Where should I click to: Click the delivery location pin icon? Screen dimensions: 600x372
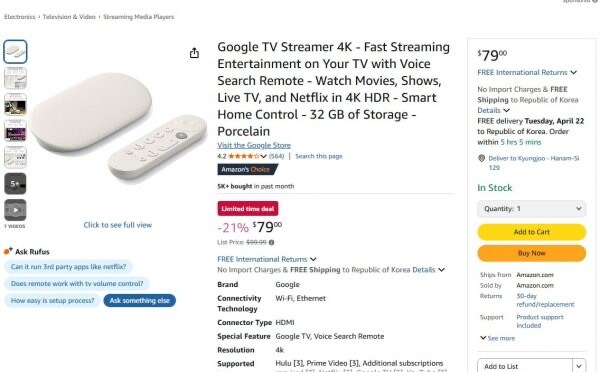[482, 158]
